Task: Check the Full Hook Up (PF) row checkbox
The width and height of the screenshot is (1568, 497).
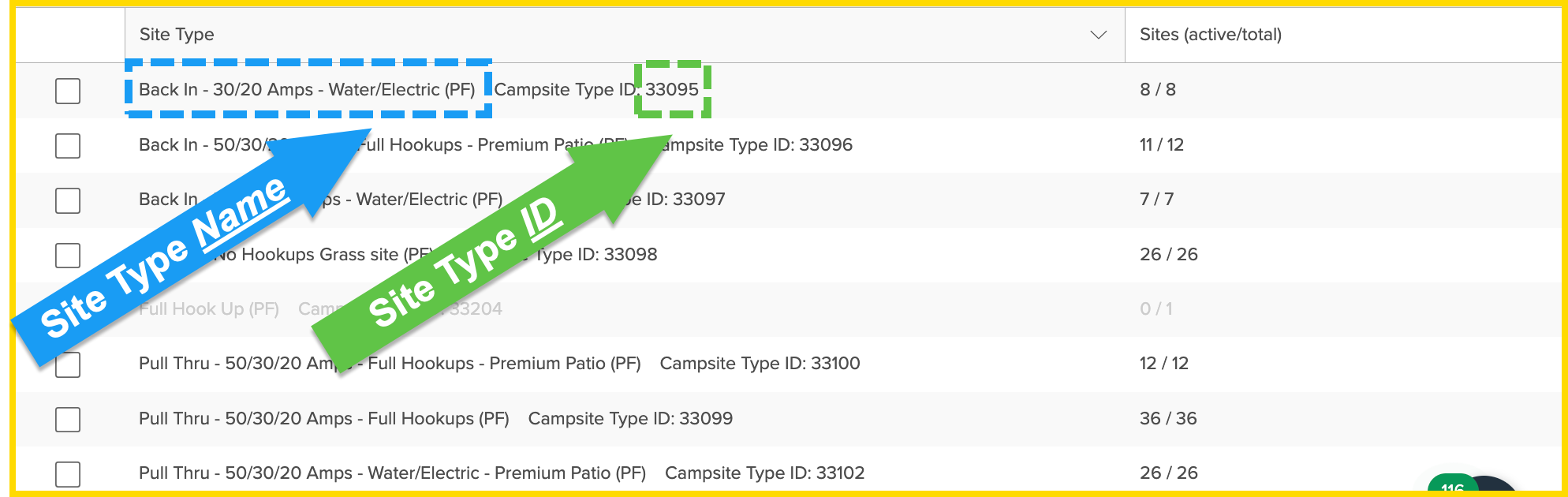Action: click(x=68, y=309)
